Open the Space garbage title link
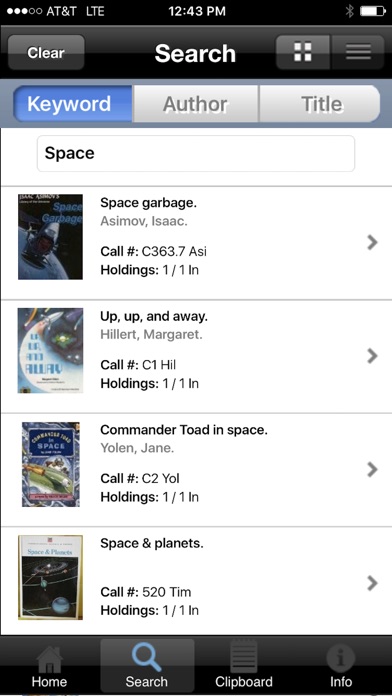Viewport: 392px width, 696px height. 148,203
